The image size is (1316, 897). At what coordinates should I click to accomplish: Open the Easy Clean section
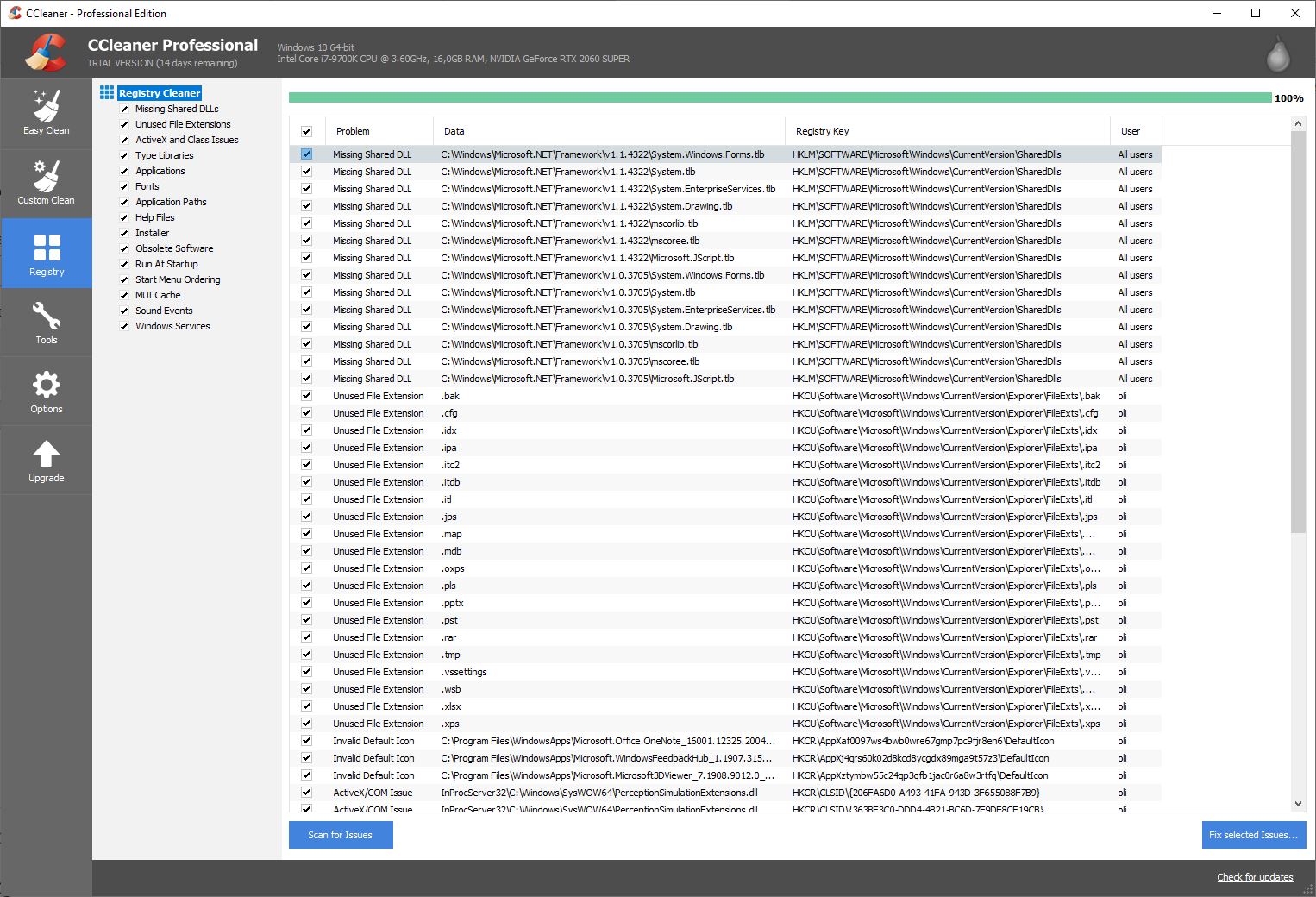(x=46, y=114)
